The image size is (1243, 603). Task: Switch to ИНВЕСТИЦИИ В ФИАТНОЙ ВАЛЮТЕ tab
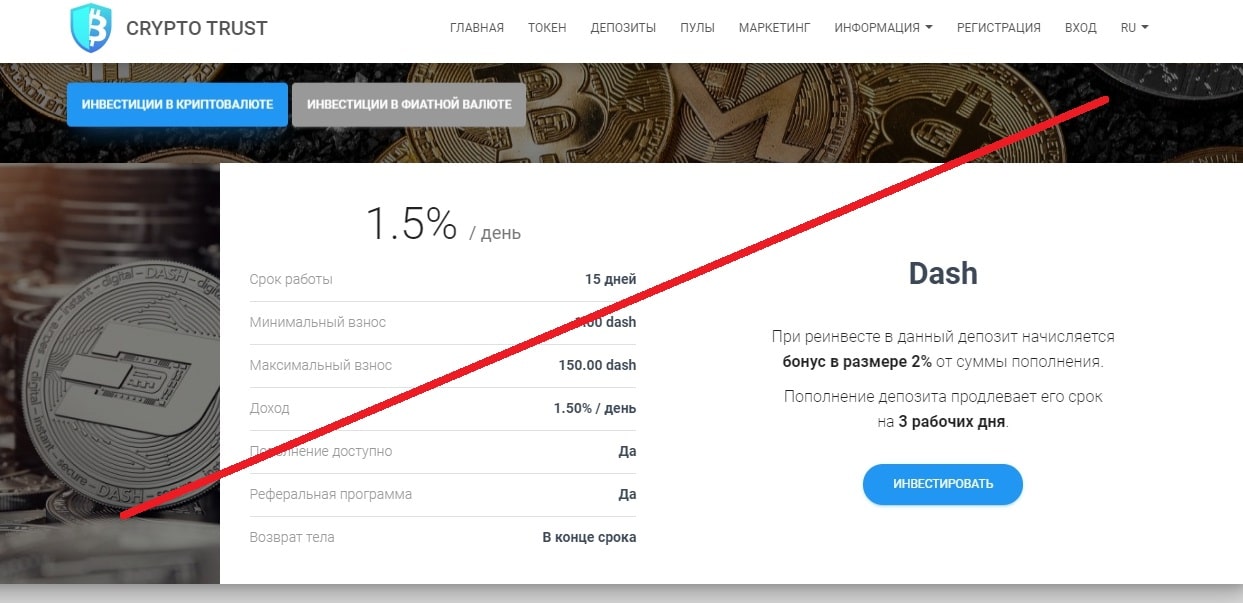(x=409, y=104)
